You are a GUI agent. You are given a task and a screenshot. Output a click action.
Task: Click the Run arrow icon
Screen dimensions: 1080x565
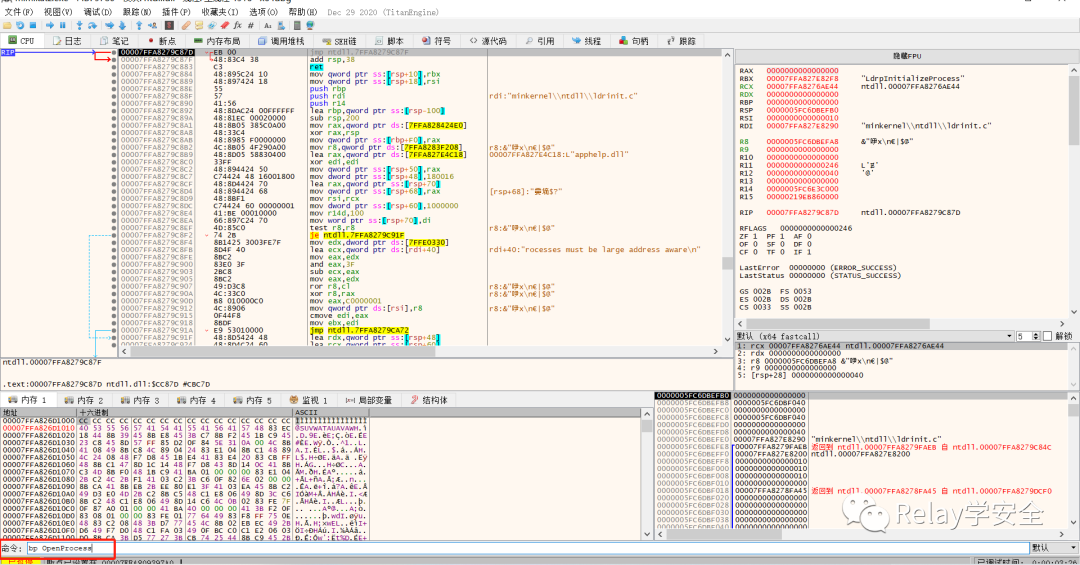(x=50, y=25)
